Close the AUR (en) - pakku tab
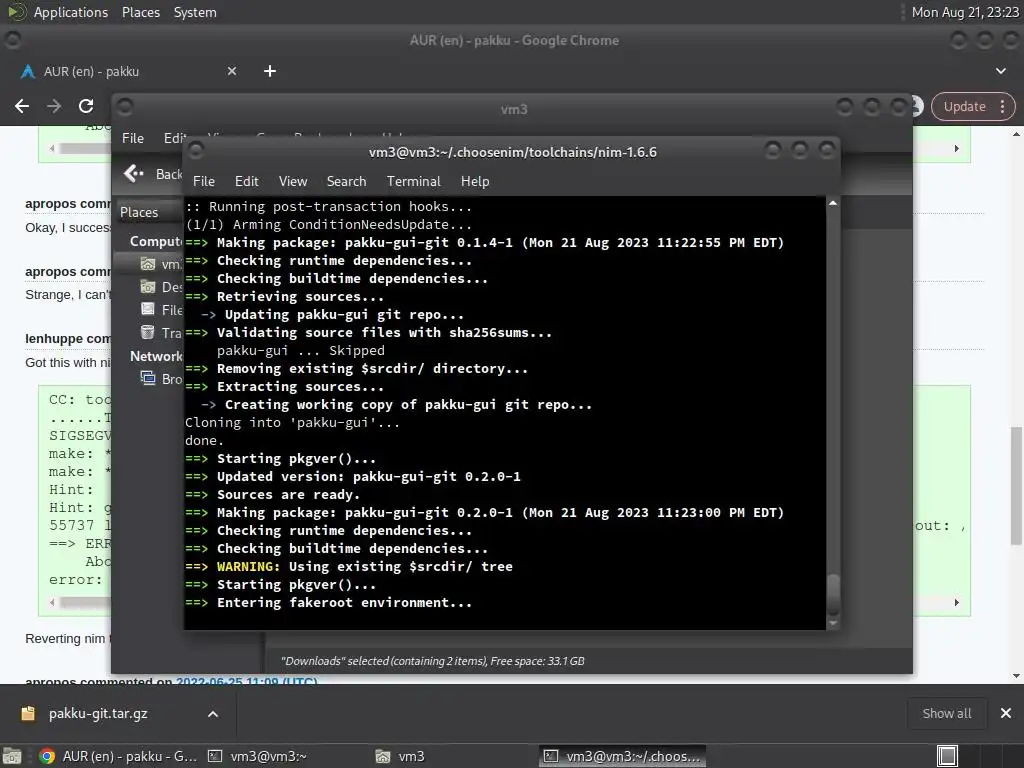Screen dimensions: 1024x768 pyautogui.click(x=232, y=71)
